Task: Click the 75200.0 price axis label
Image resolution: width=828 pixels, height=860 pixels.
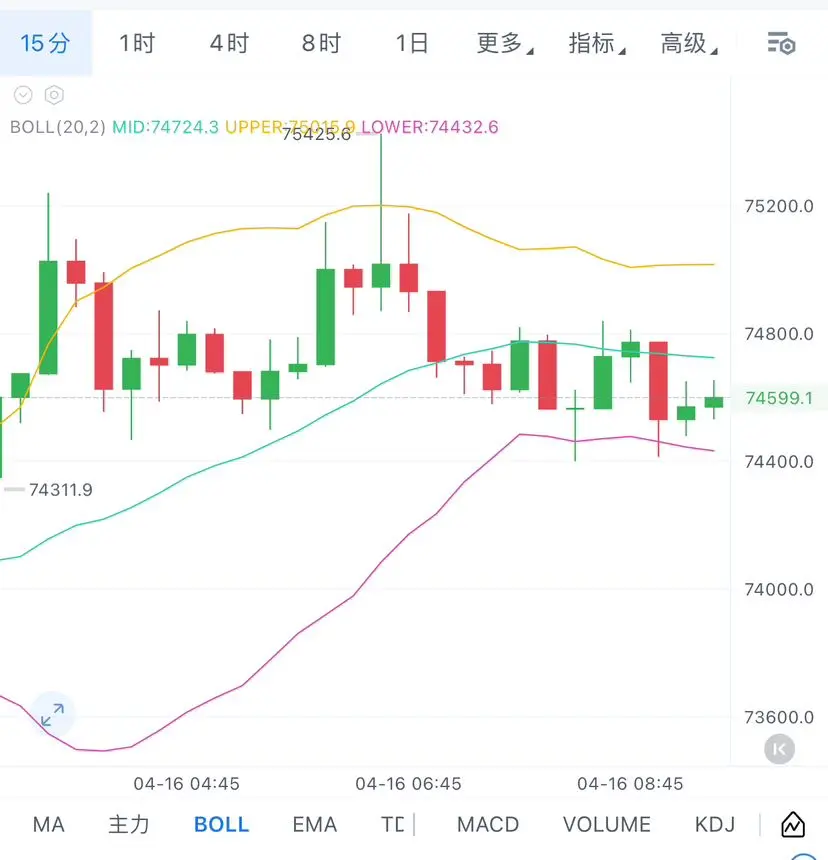Action: pos(779,207)
